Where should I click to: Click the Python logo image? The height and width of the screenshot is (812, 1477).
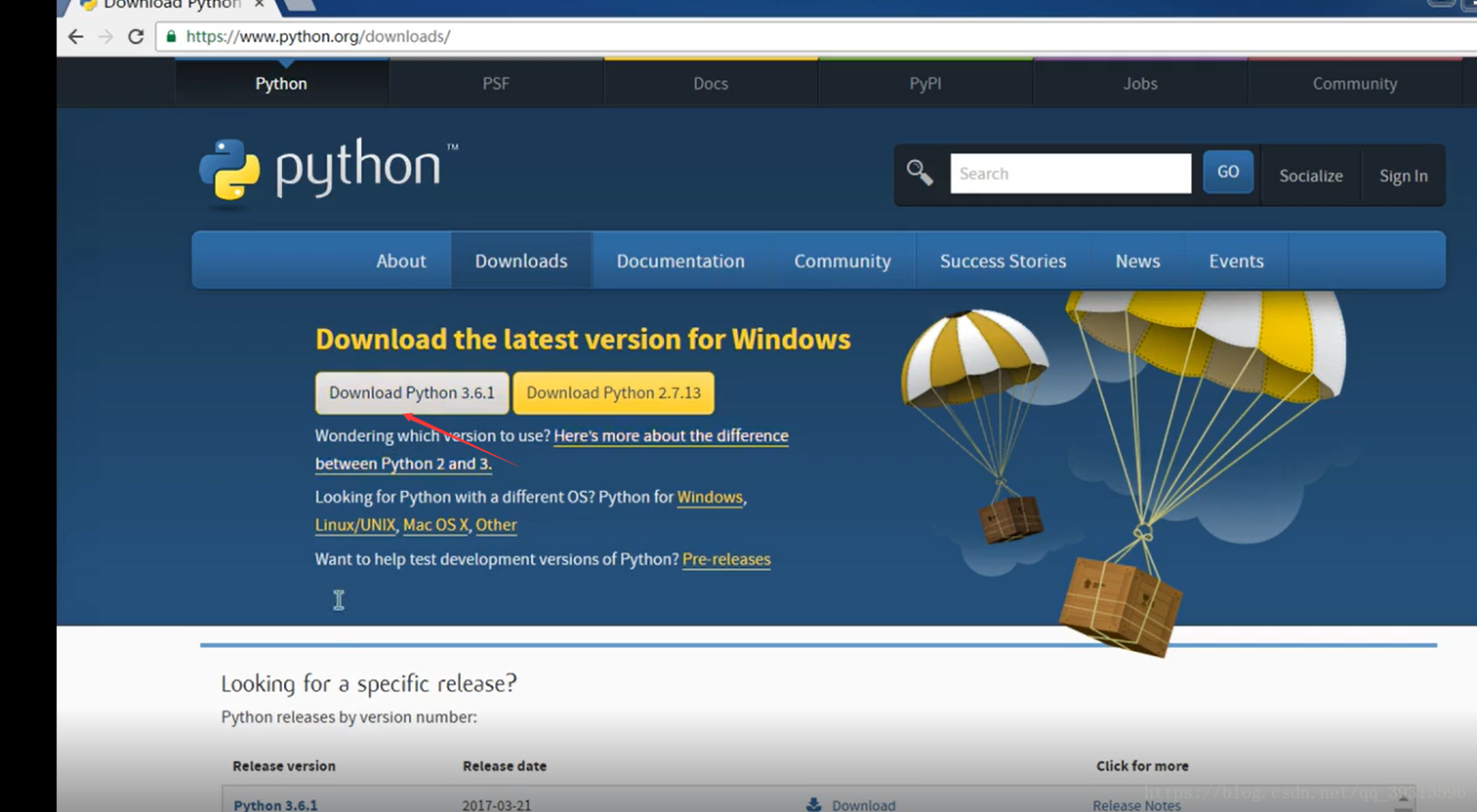click(327, 174)
